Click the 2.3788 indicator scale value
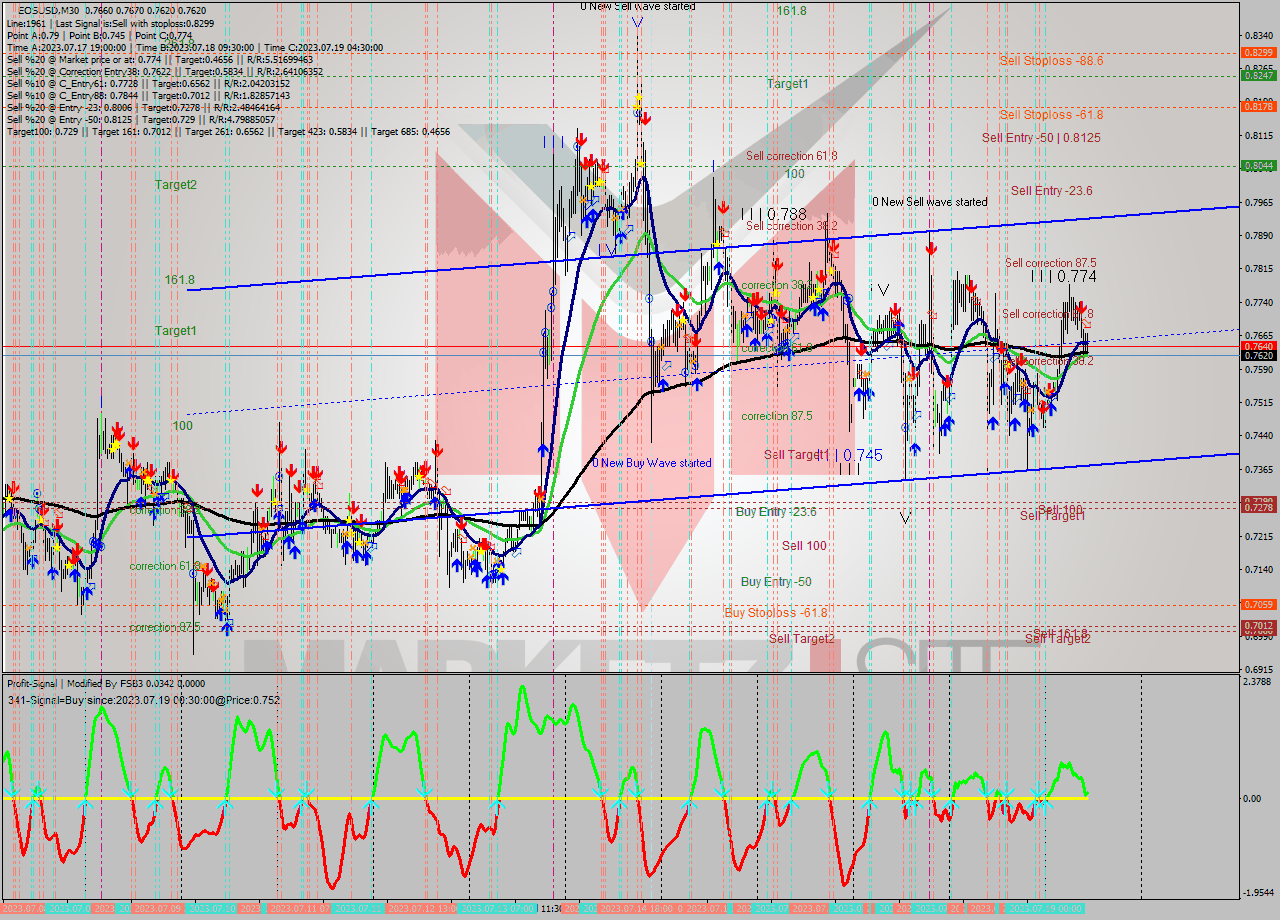Image resolution: width=1280 pixels, height=920 pixels. click(1258, 682)
